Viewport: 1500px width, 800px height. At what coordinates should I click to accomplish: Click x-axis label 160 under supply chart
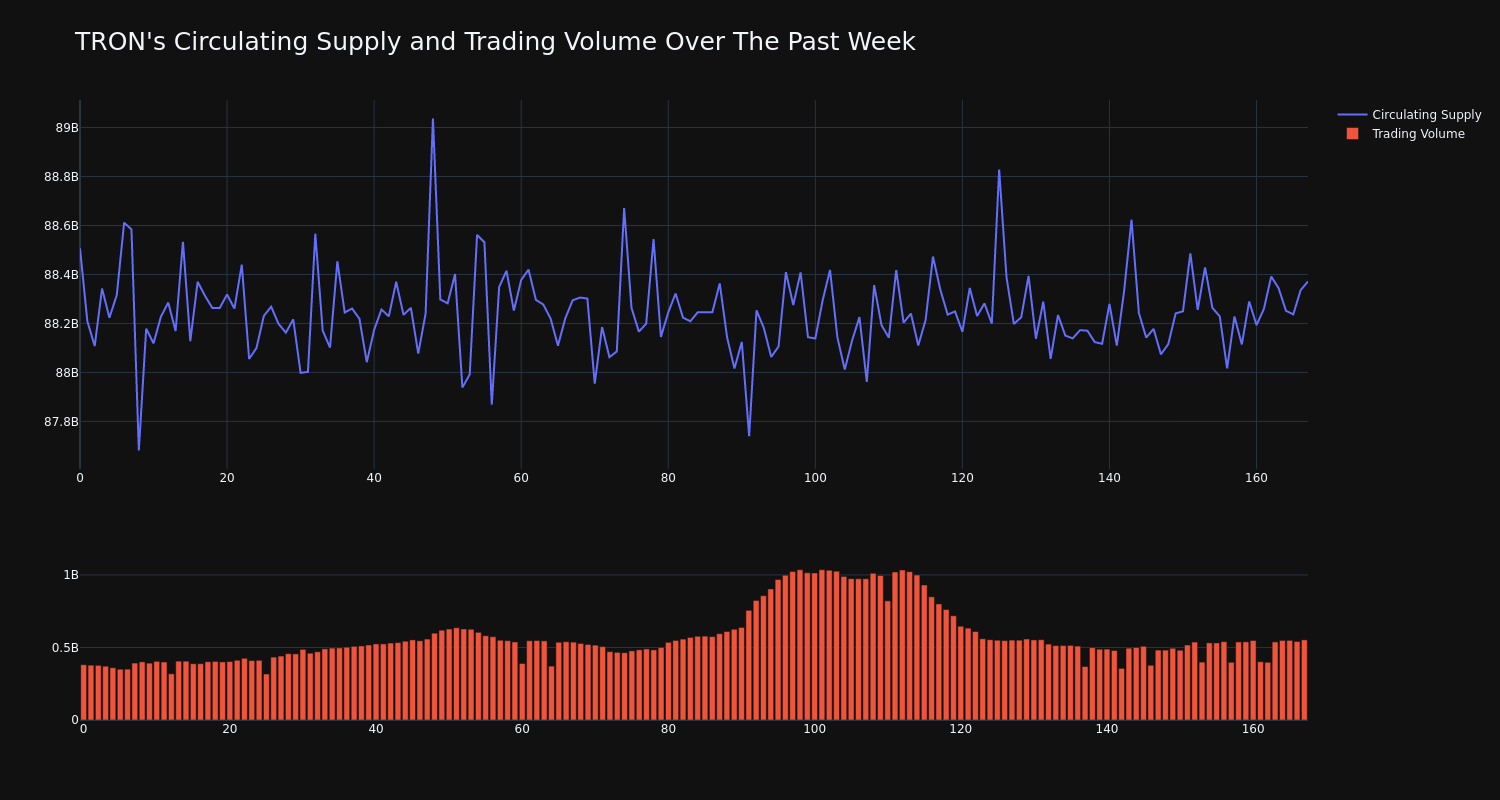(1256, 478)
